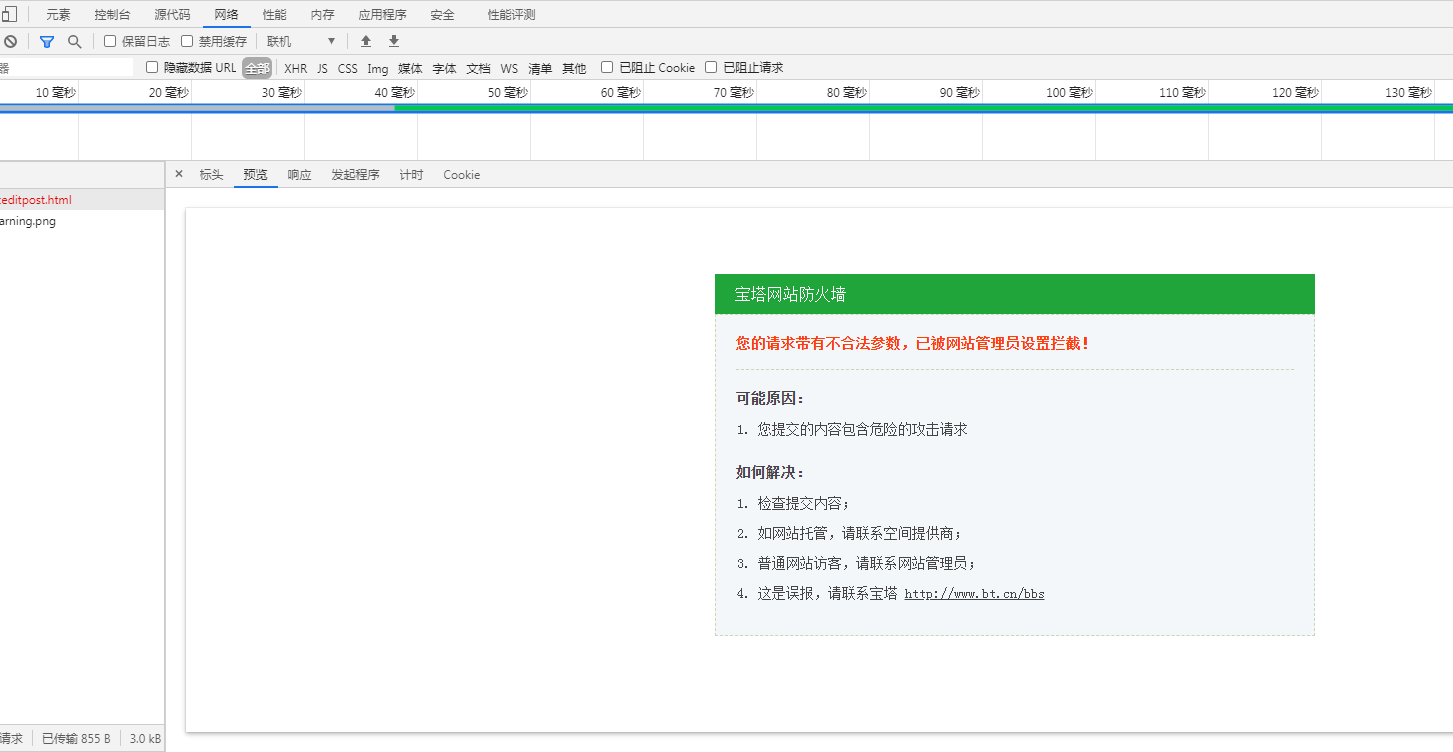Screen dimensions: 1453x752
Task: Switch to the 应用程序 panel tab
Action: pyautogui.click(x=382, y=15)
